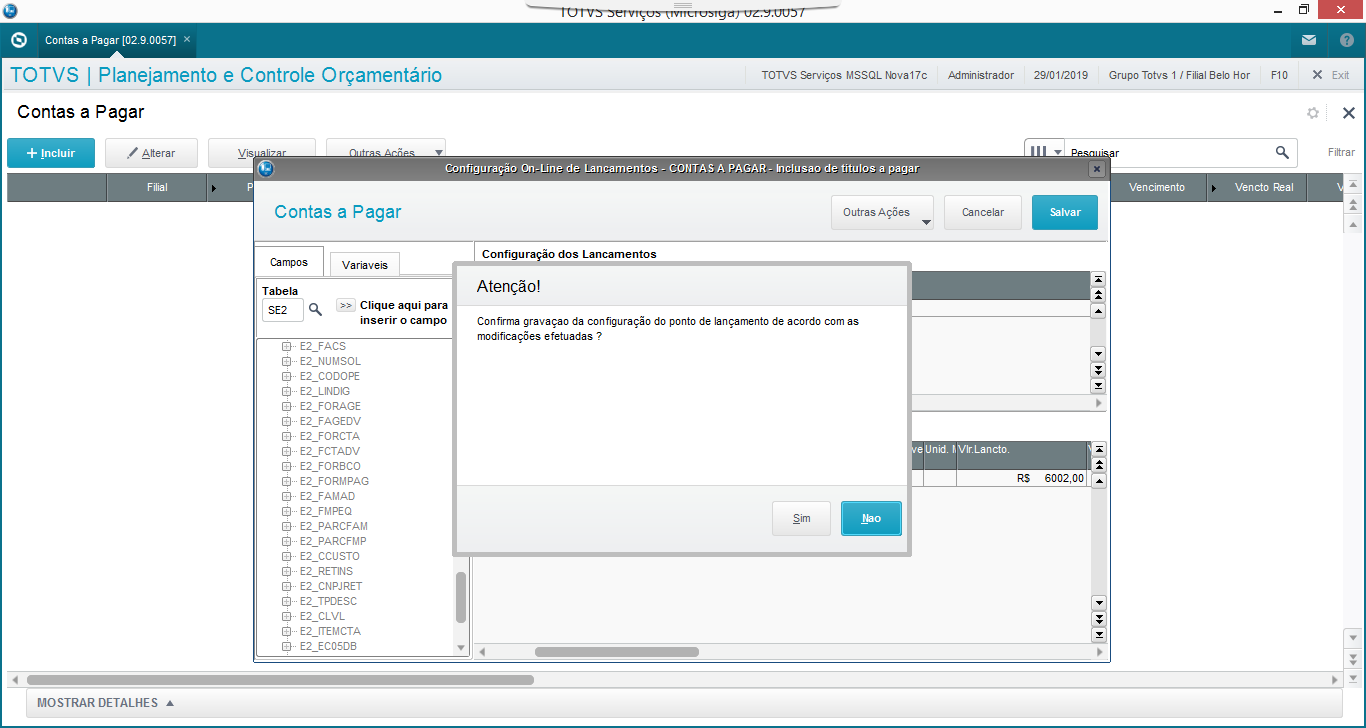Click the arrow marker right of Filial column
Image resolution: width=1366 pixels, height=728 pixels.
214,188
